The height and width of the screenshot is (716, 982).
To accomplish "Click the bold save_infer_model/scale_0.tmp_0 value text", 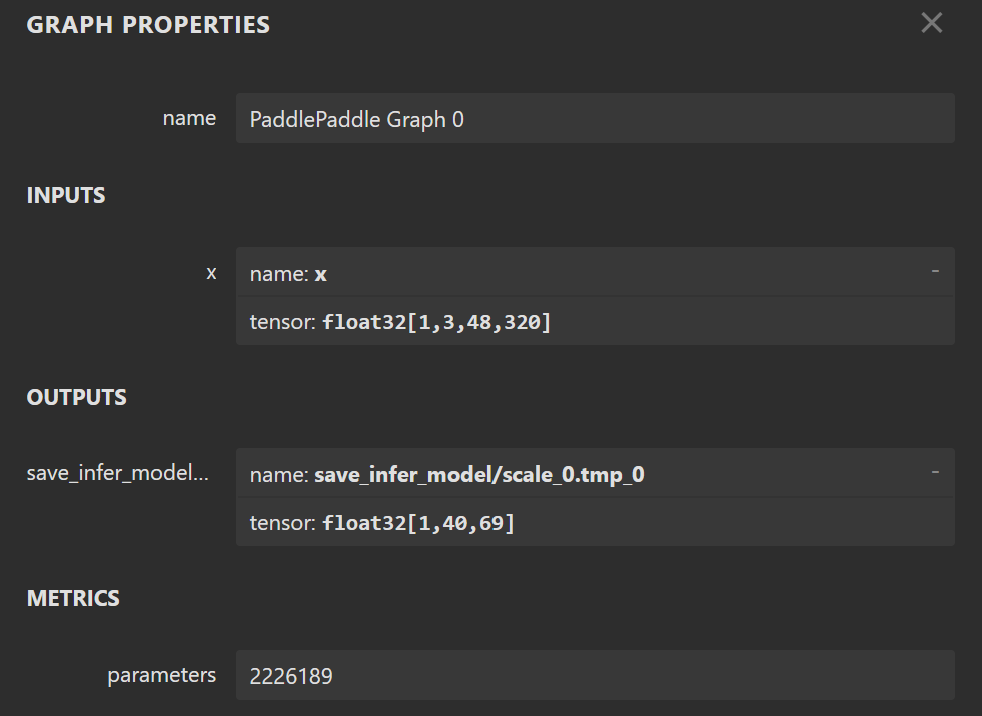I will 479,474.
